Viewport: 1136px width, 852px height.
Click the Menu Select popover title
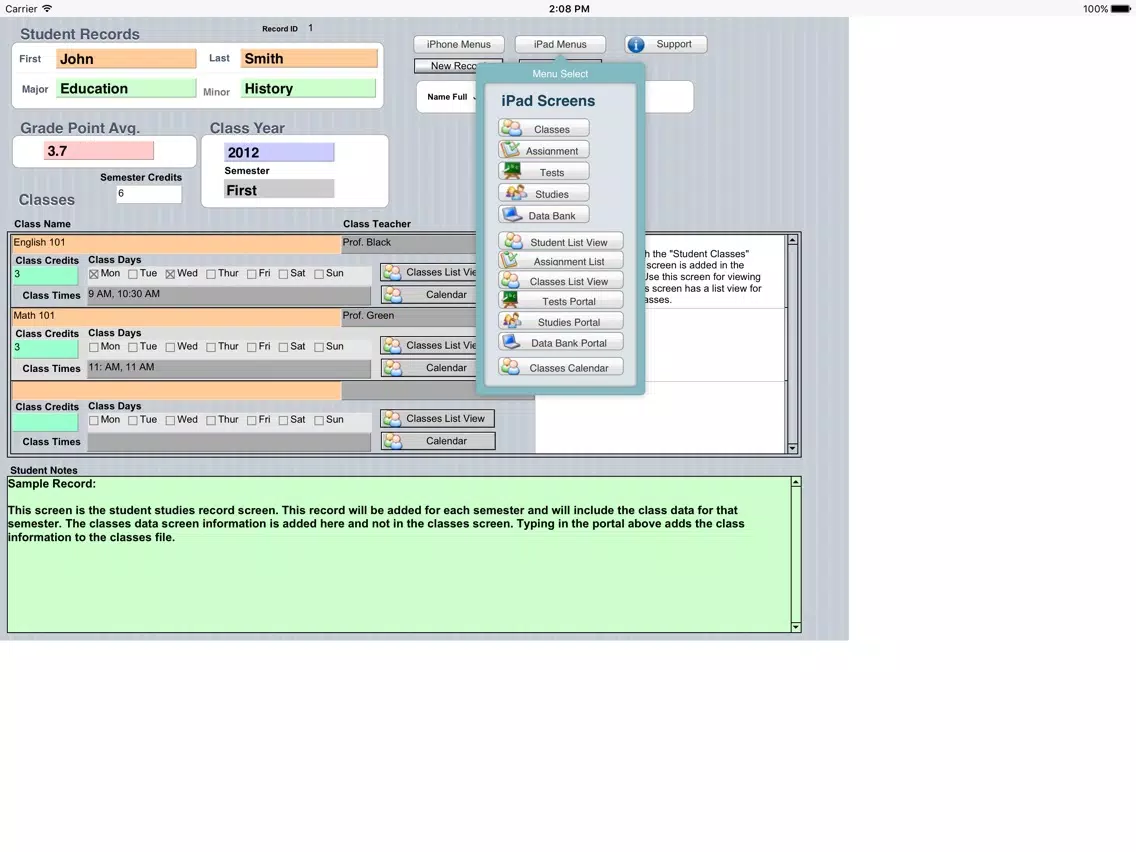[560, 74]
